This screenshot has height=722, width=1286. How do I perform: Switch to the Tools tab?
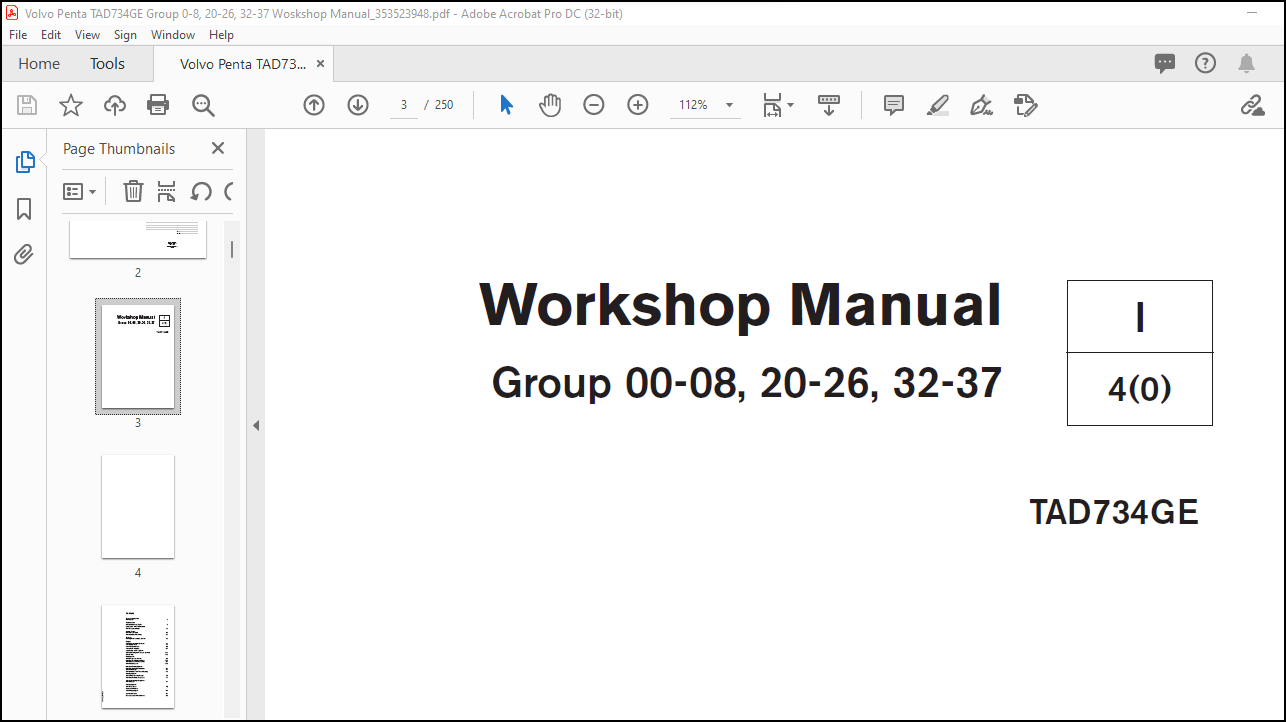pyautogui.click(x=107, y=64)
